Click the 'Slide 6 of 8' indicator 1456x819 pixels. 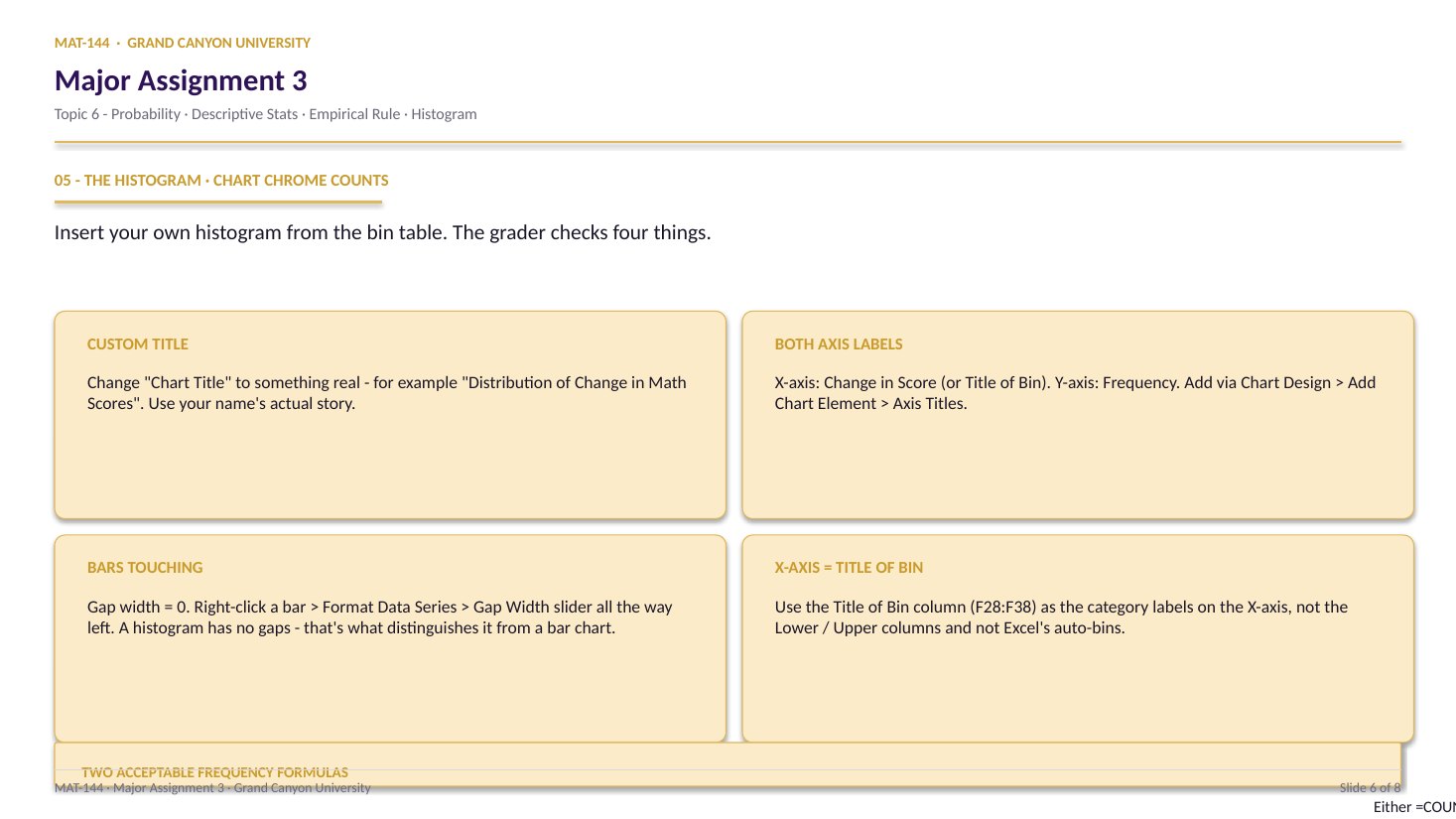click(1370, 788)
